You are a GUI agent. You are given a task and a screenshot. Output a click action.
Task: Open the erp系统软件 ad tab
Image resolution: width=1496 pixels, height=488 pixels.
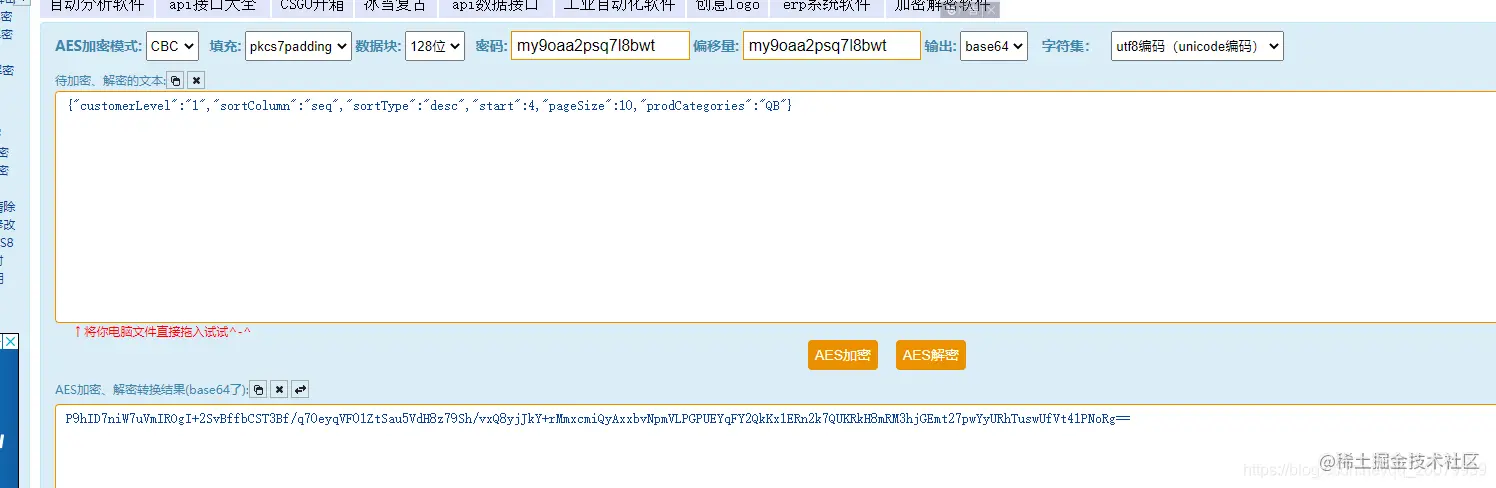click(827, 8)
